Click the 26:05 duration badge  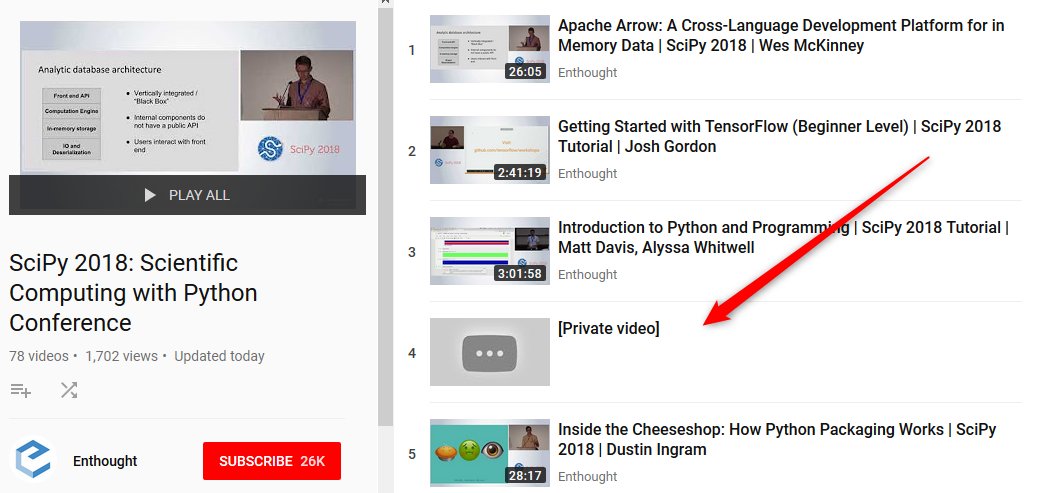point(525,72)
